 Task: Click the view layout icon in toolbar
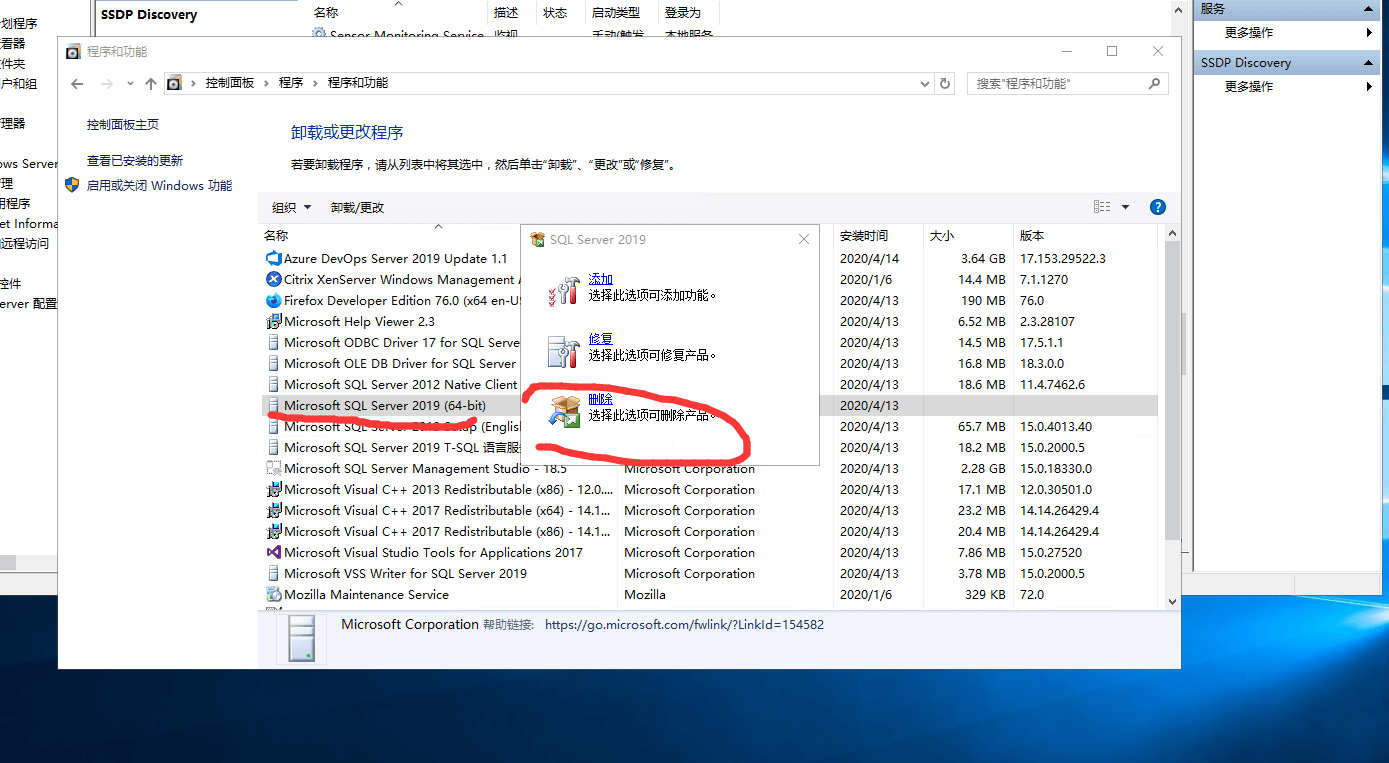[x=1102, y=207]
